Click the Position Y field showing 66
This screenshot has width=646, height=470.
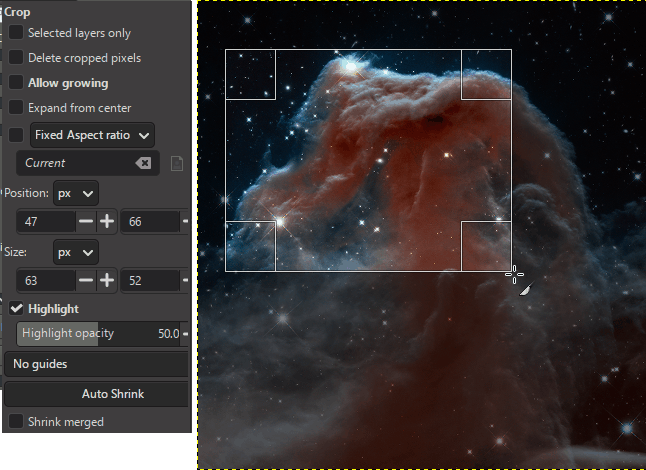pyautogui.click(x=148, y=222)
